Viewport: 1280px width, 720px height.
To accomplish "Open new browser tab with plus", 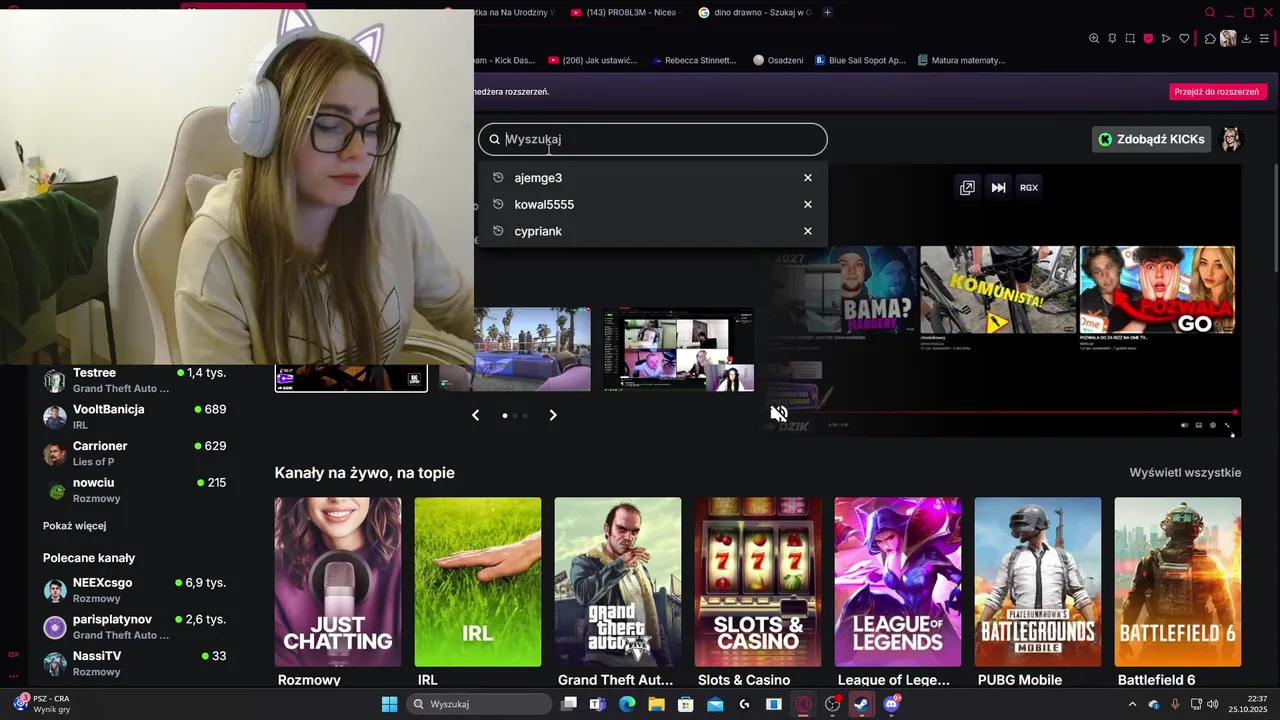I will tap(827, 12).
